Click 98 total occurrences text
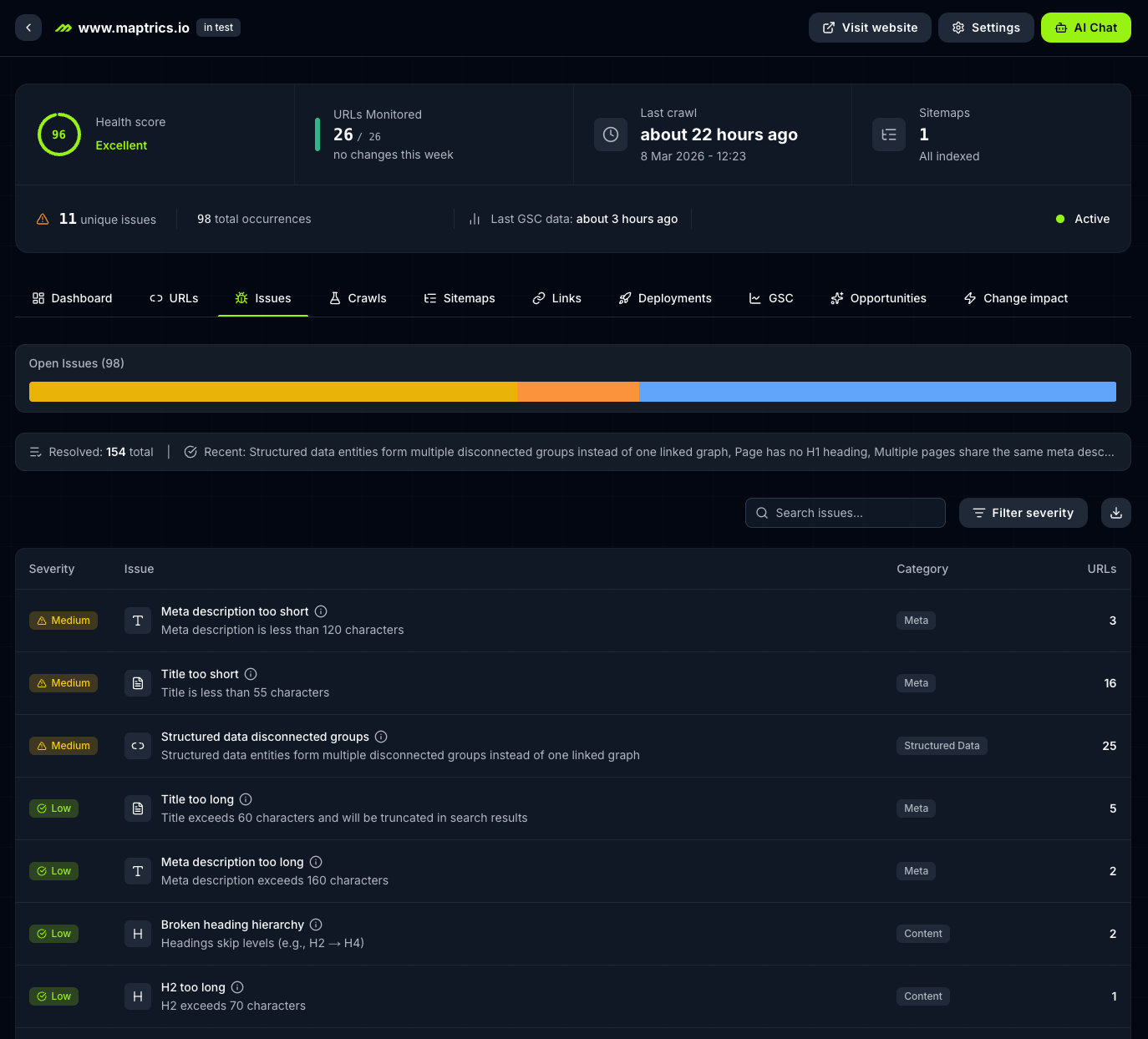The image size is (1148, 1039). point(254,219)
